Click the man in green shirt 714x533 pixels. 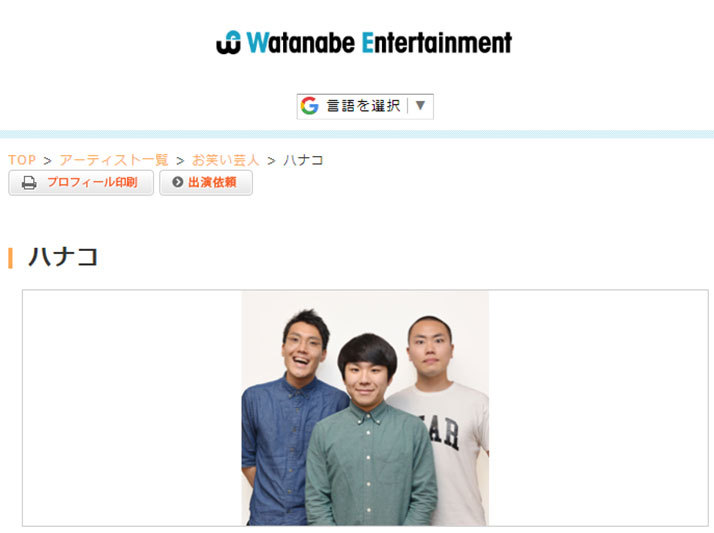370,430
